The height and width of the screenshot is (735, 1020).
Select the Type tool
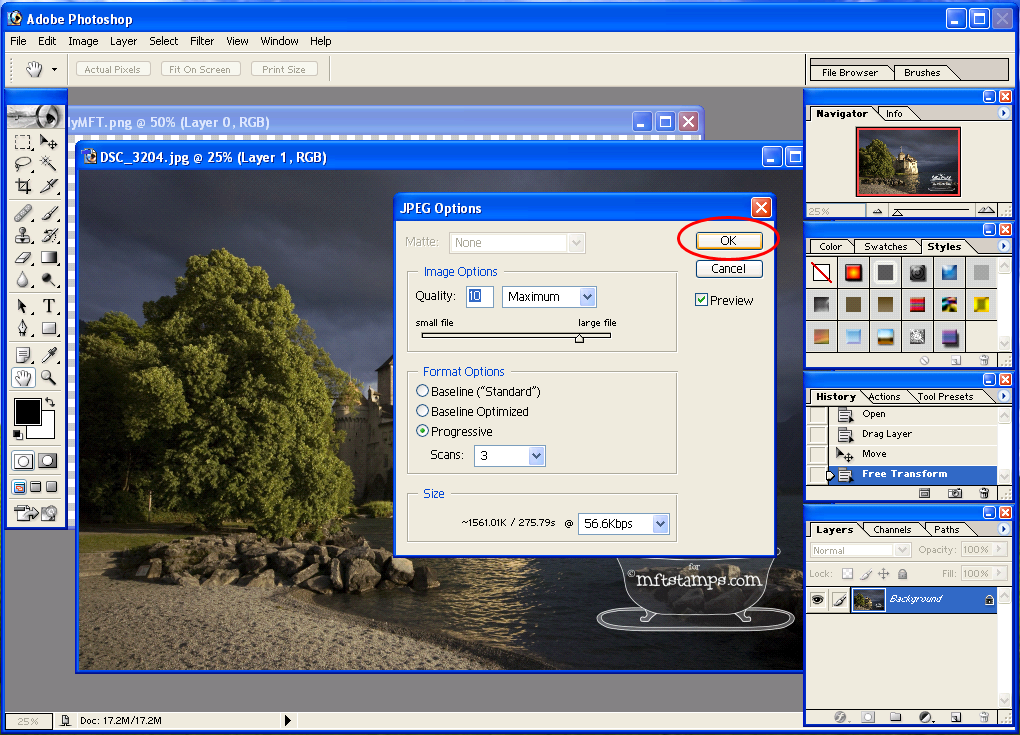click(49, 306)
